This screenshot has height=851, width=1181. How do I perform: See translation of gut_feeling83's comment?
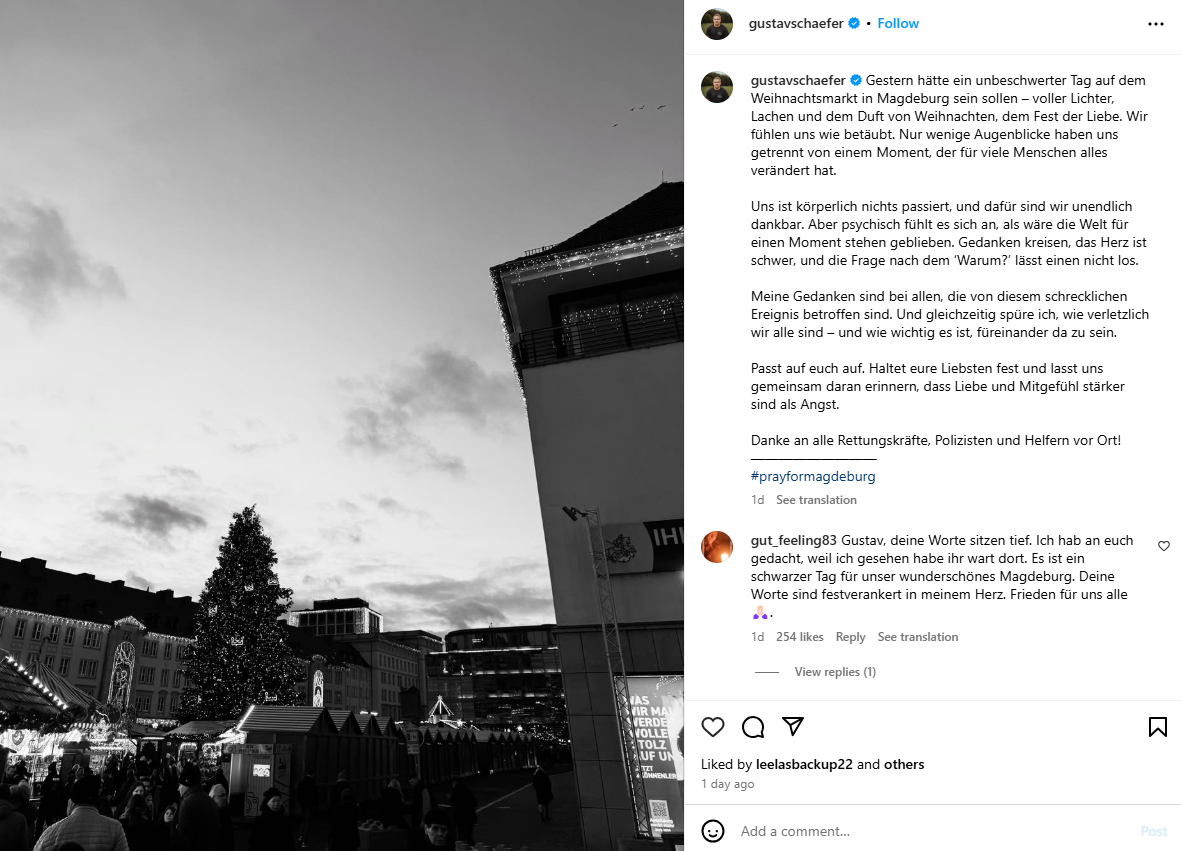coord(917,637)
